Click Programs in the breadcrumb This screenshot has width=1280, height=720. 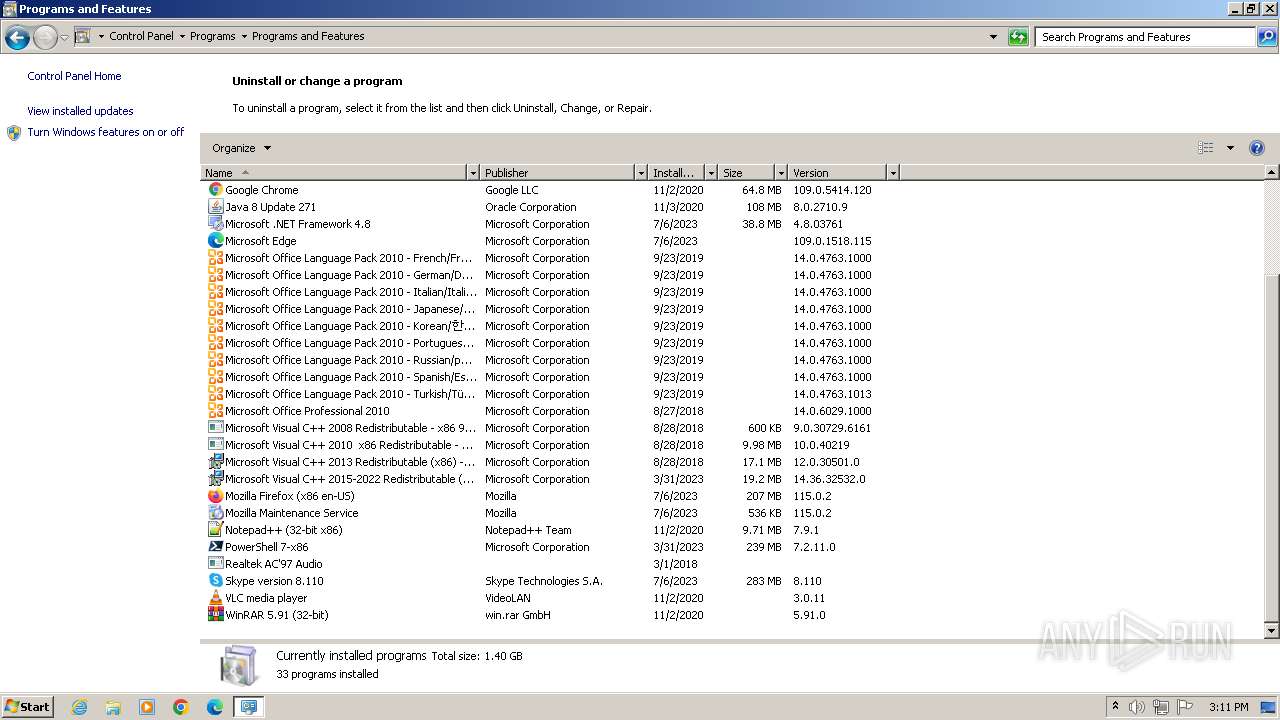(x=213, y=36)
